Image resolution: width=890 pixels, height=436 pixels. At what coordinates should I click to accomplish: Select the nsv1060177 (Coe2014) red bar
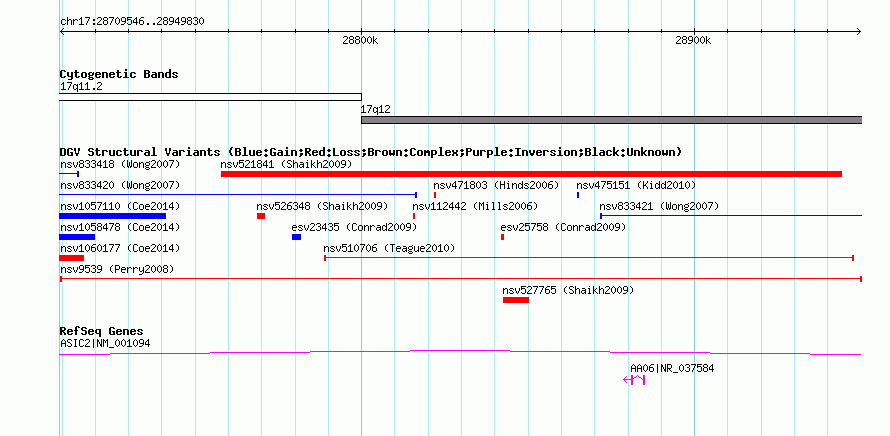pyautogui.click(x=72, y=258)
